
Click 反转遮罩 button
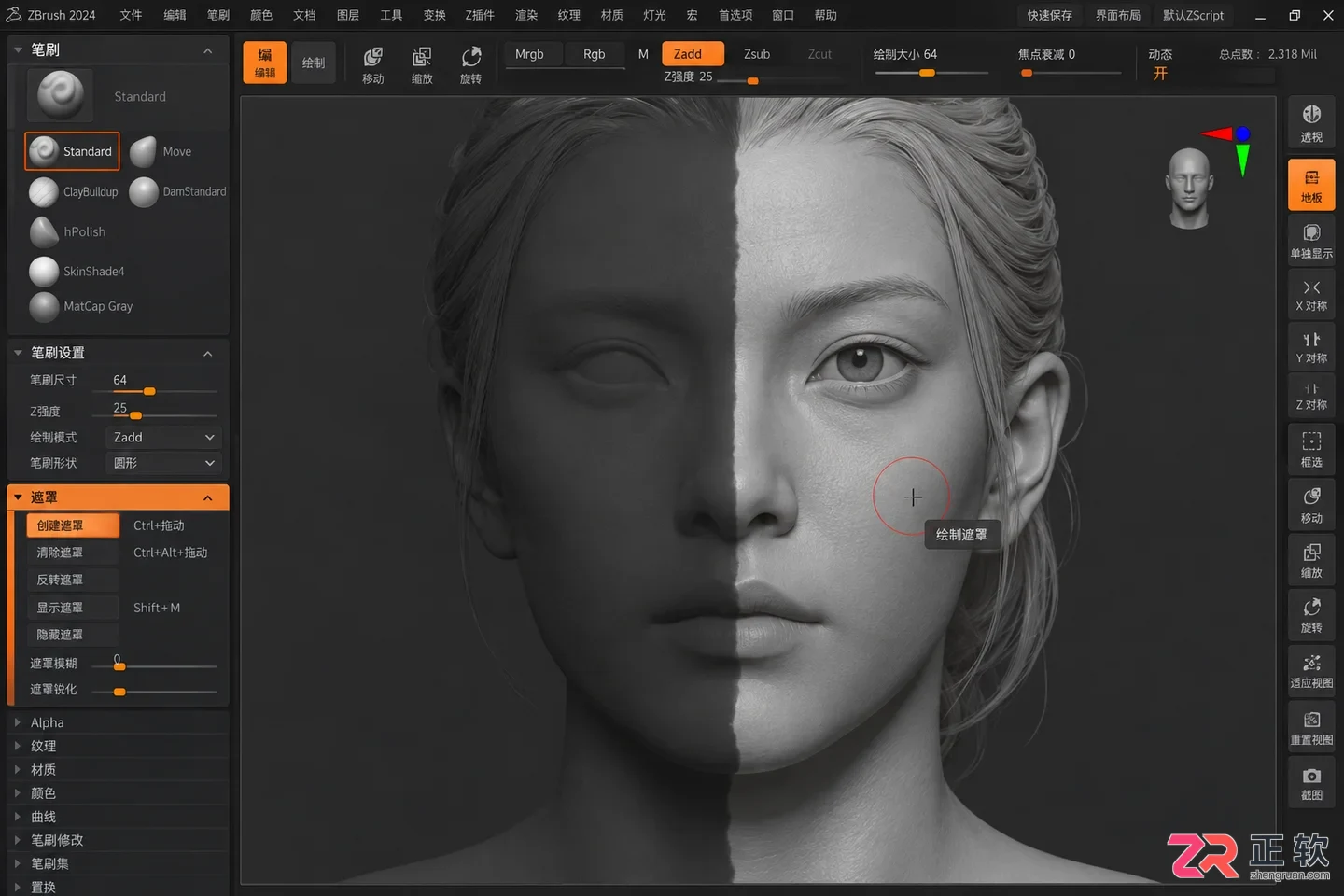coord(73,580)
